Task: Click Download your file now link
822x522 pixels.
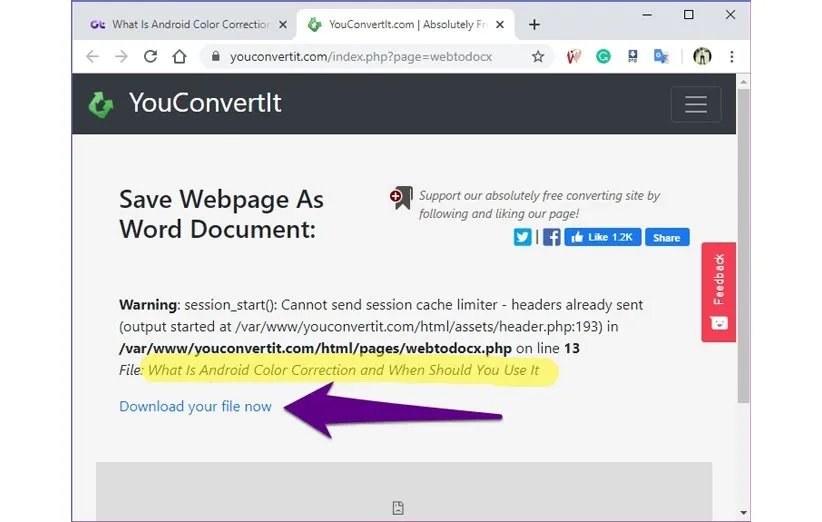Action: [x=195, y=406]
